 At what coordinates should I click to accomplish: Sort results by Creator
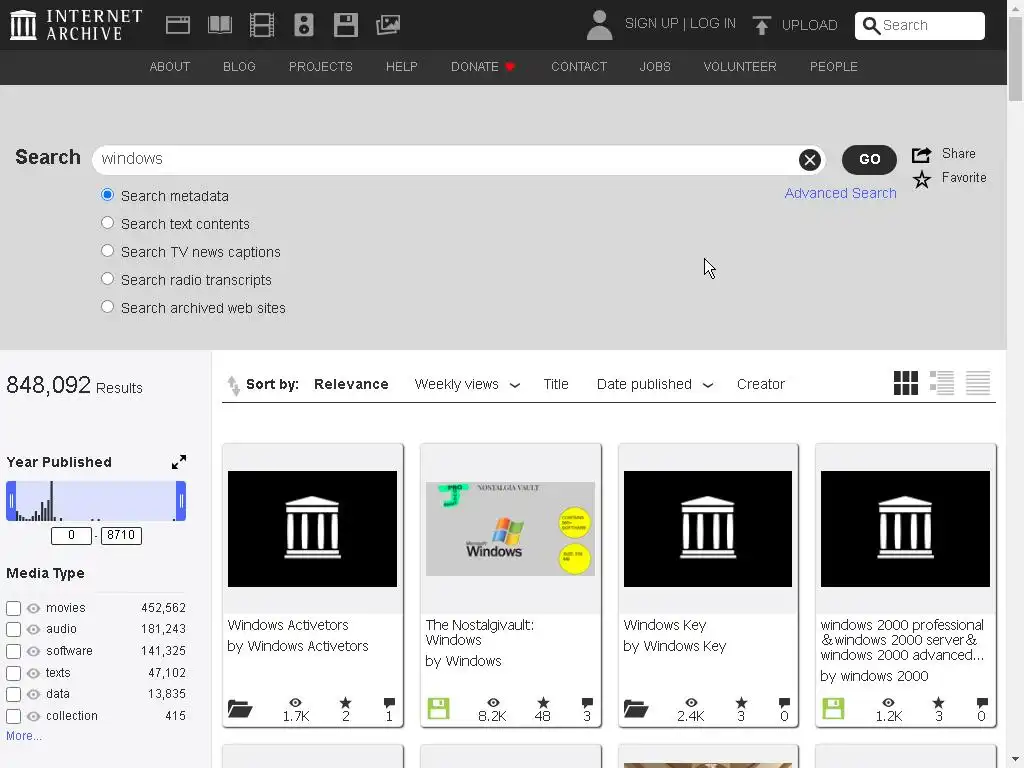coord(760,385)
